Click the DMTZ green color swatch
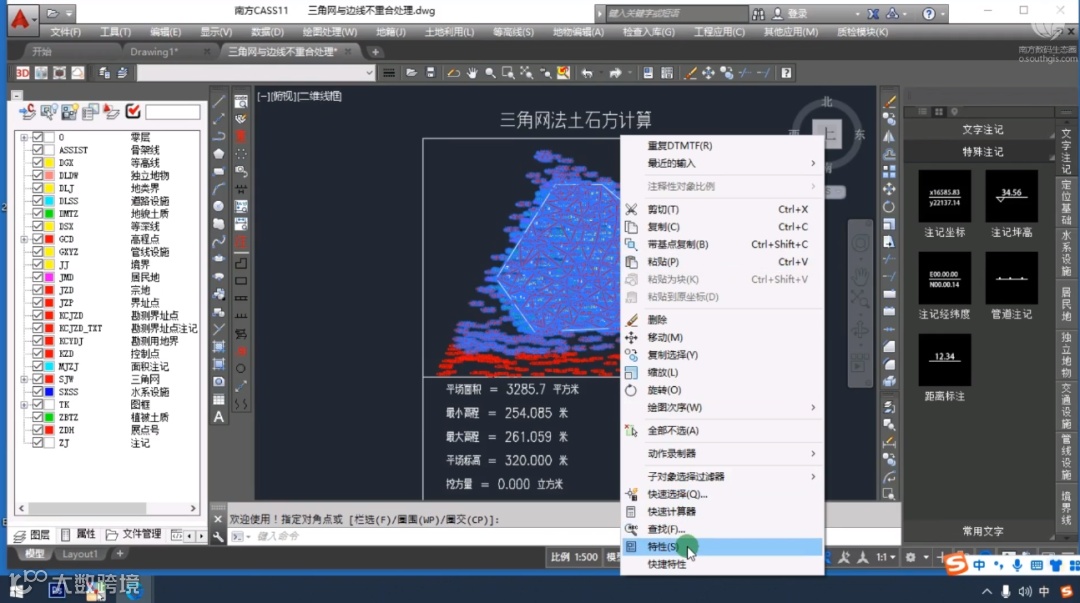This screenshot has height=603, width=1080. pyautogui.click(x=50, y=214)
